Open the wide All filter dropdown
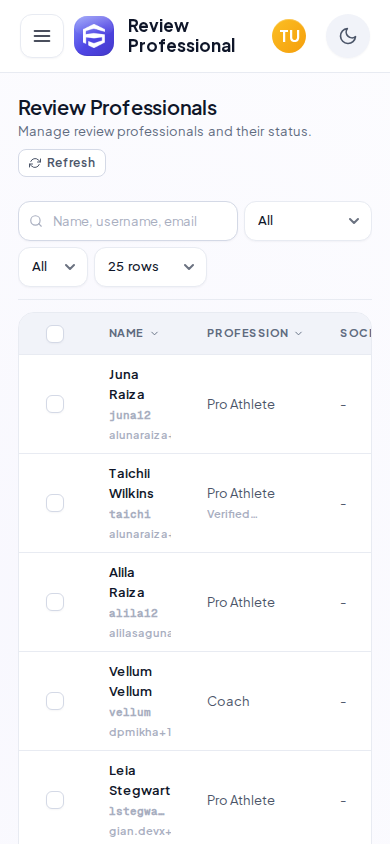 [308, 221]
